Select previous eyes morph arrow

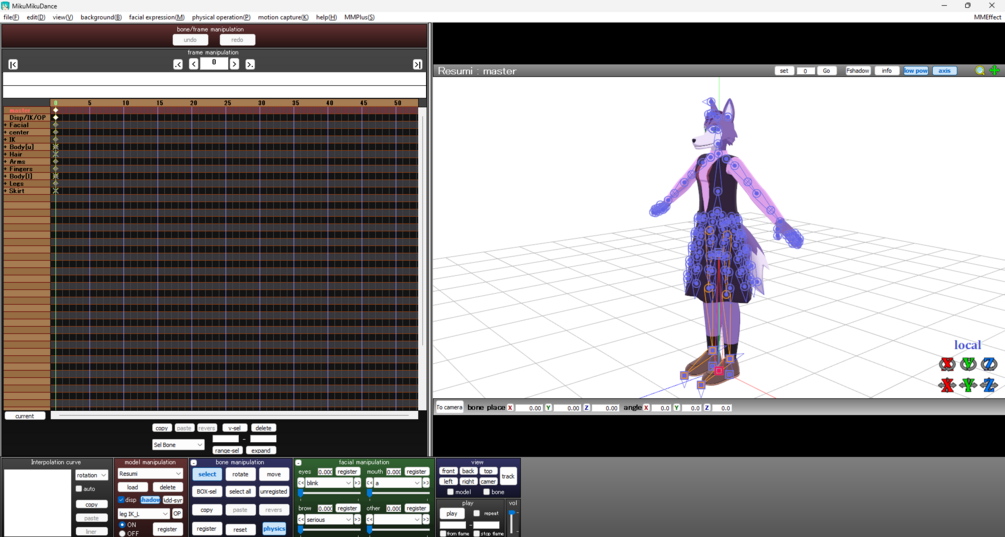pyautogui.click(x=301, y=483)
